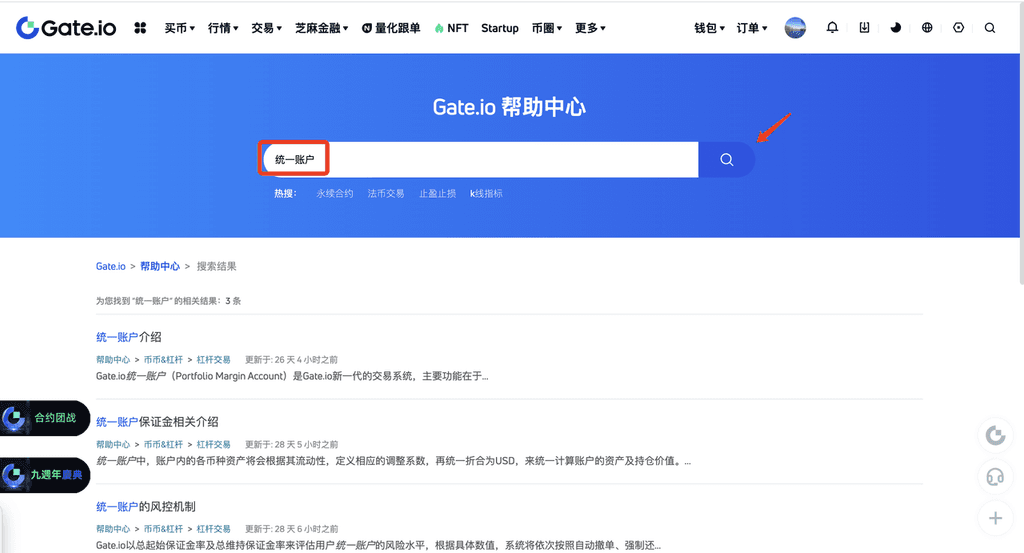
Task: Expand the 订单 orders dropdown
Action: point(752,28)
